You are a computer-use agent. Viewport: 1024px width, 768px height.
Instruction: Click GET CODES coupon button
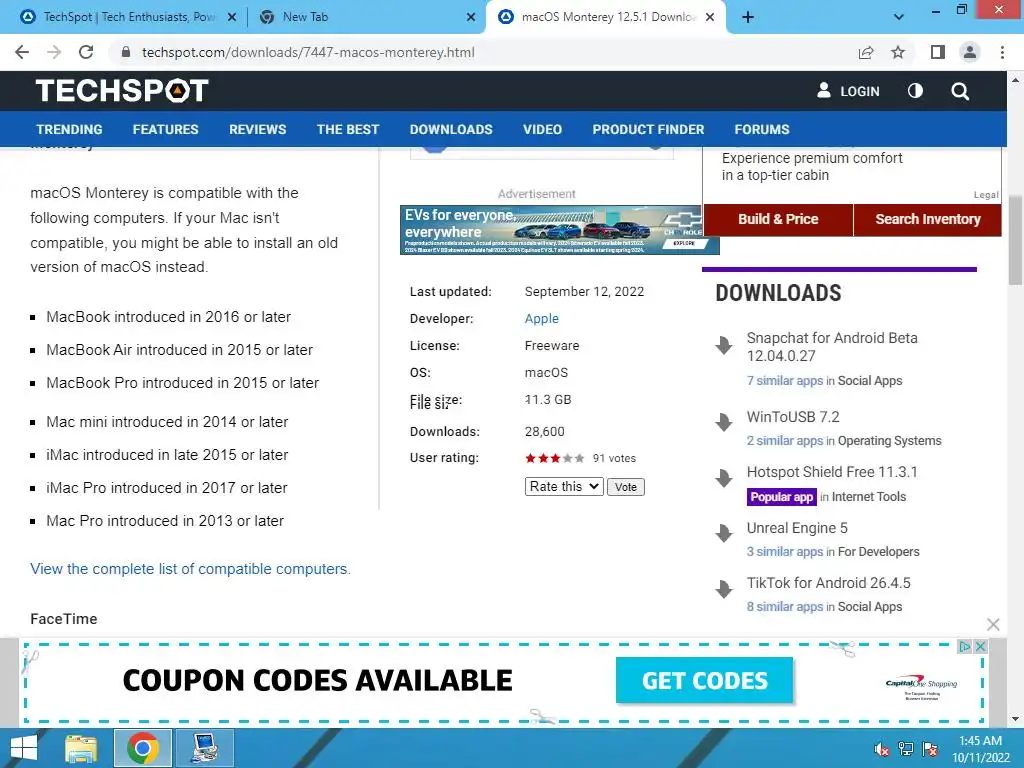point(704,680)
